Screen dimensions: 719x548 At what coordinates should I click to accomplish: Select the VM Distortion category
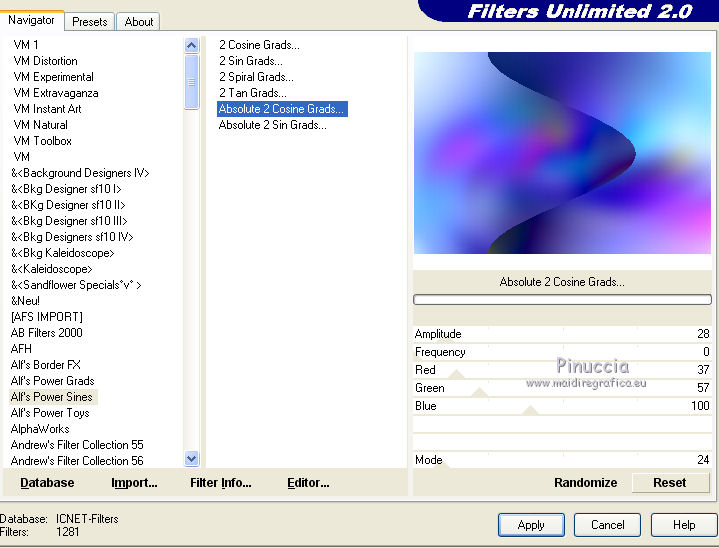click(45, 61)
